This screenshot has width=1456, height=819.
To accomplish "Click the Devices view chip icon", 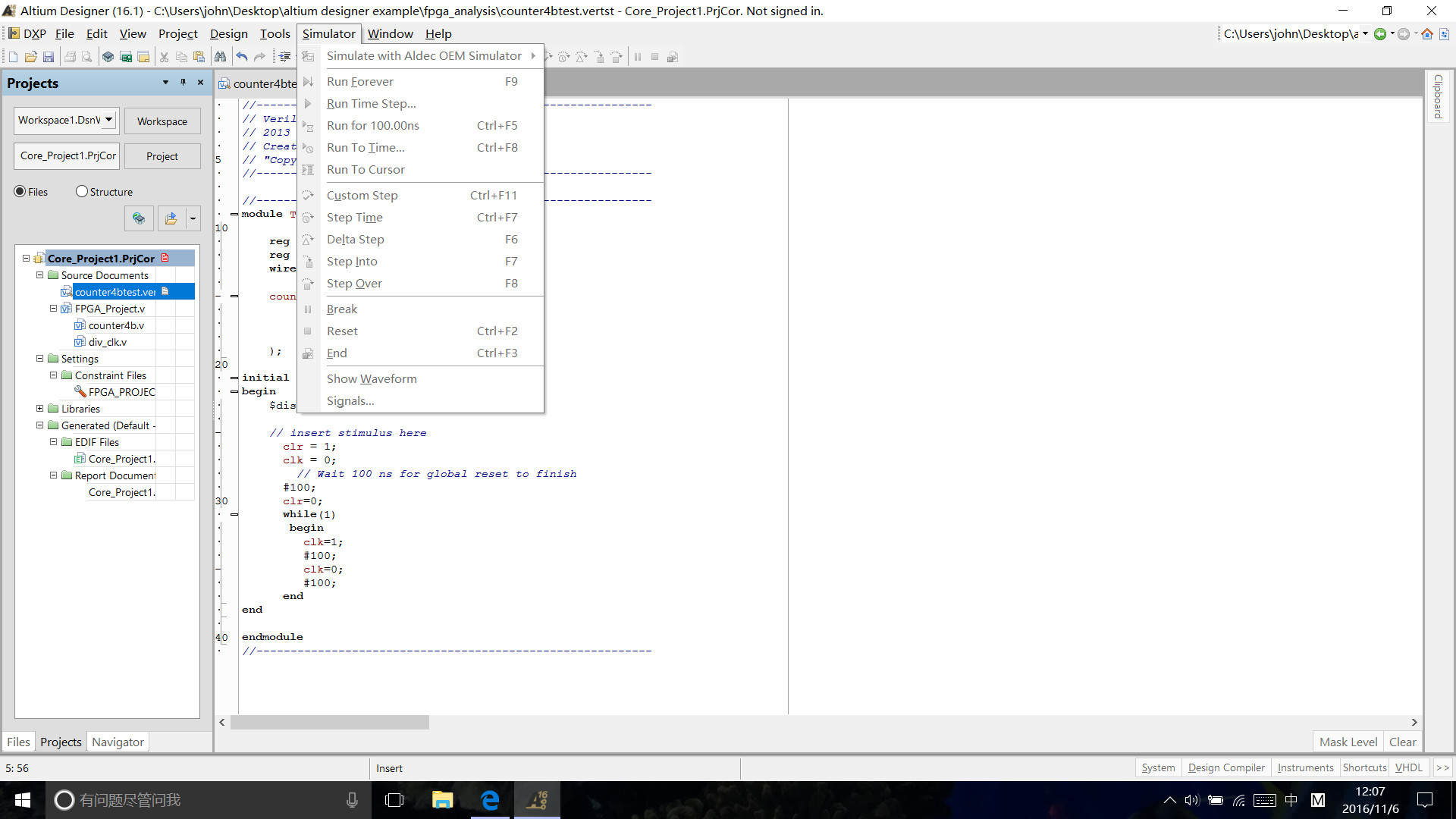I will click(x=108, y=57).
